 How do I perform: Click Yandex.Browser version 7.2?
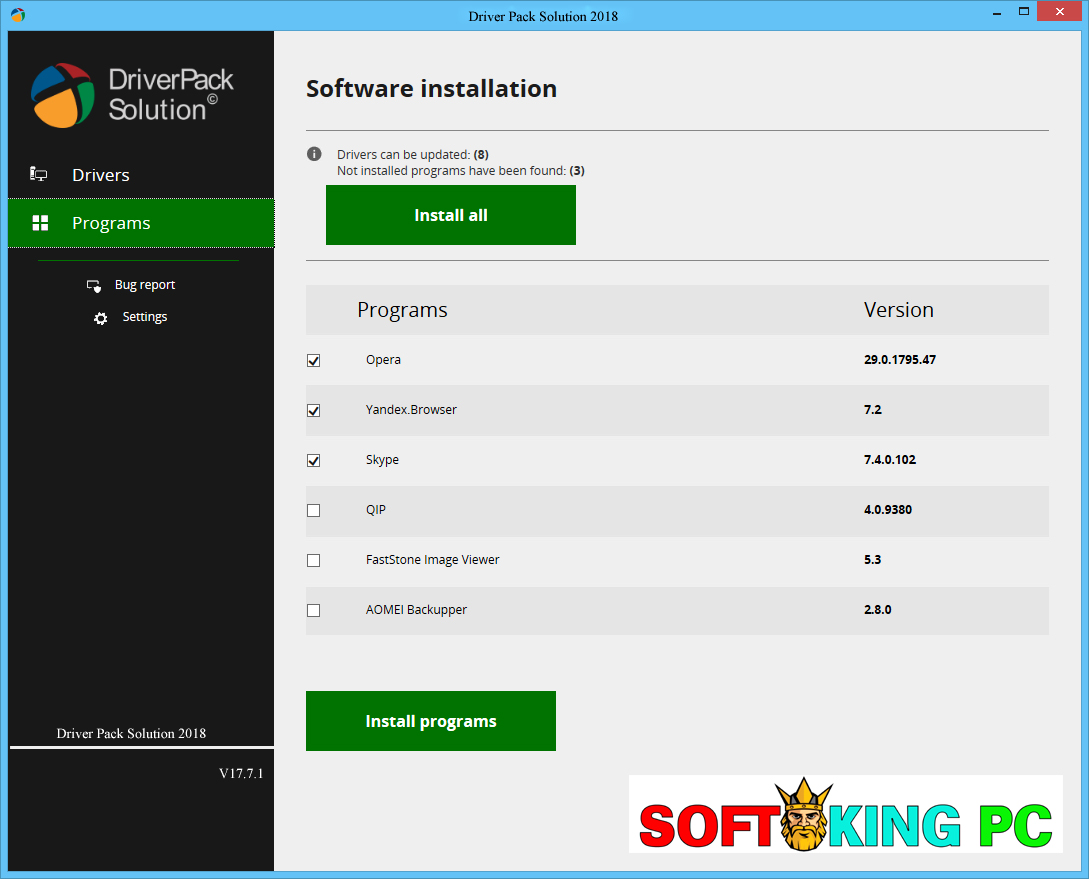pyautogui.click(x=872, y=410)
